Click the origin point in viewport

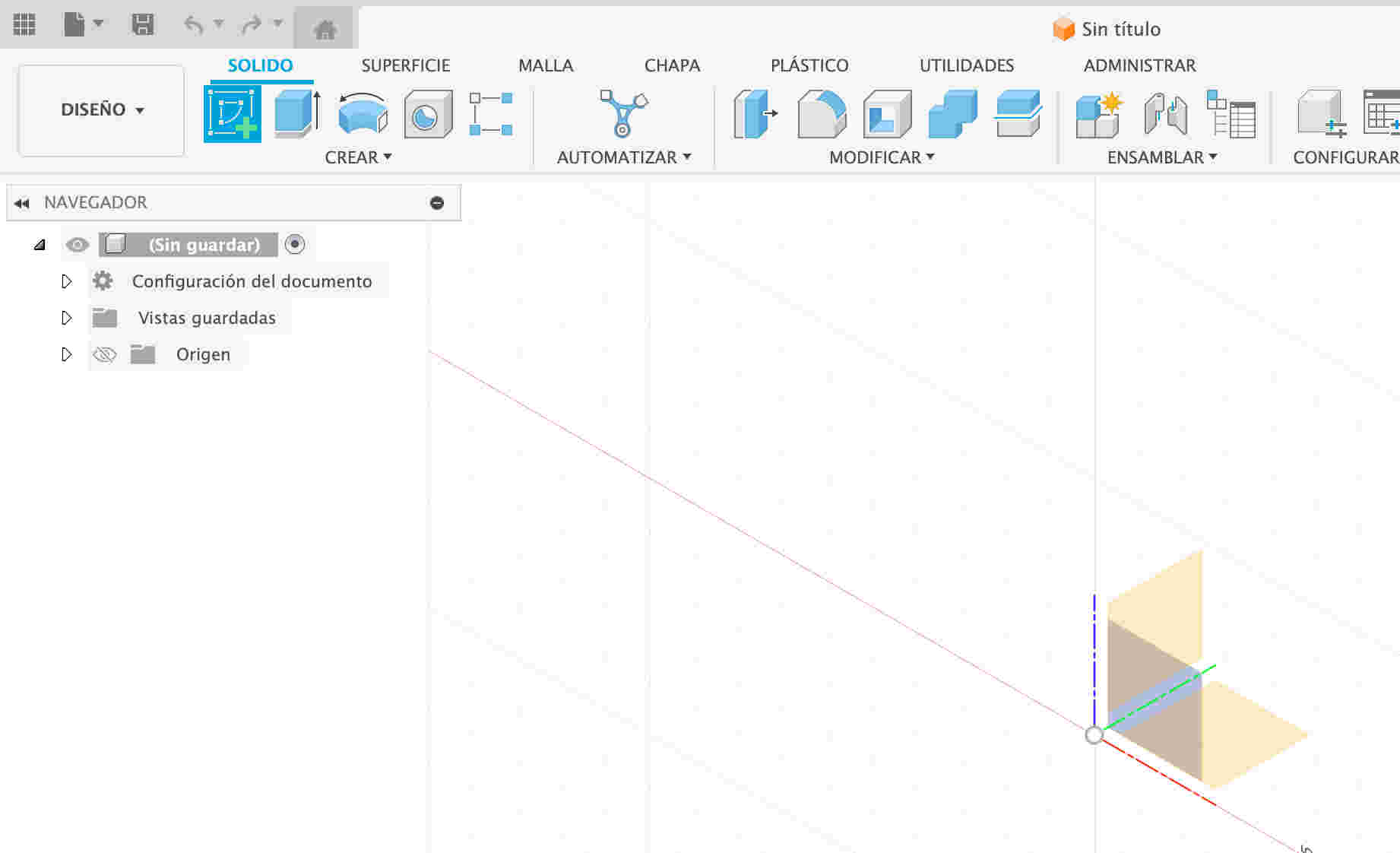[1094, 735]
